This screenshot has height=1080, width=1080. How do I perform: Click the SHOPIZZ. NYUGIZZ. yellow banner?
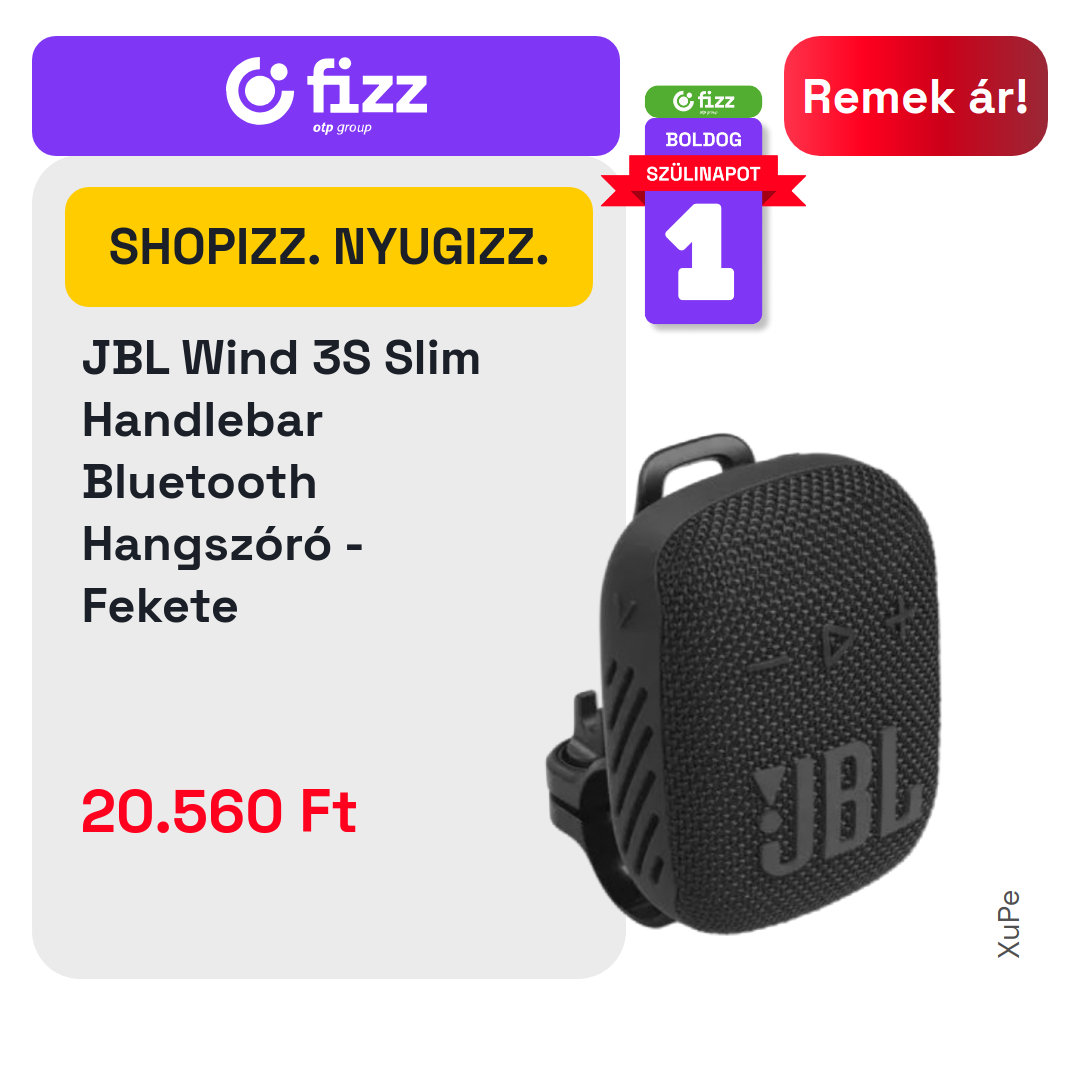tap(329, 247)
